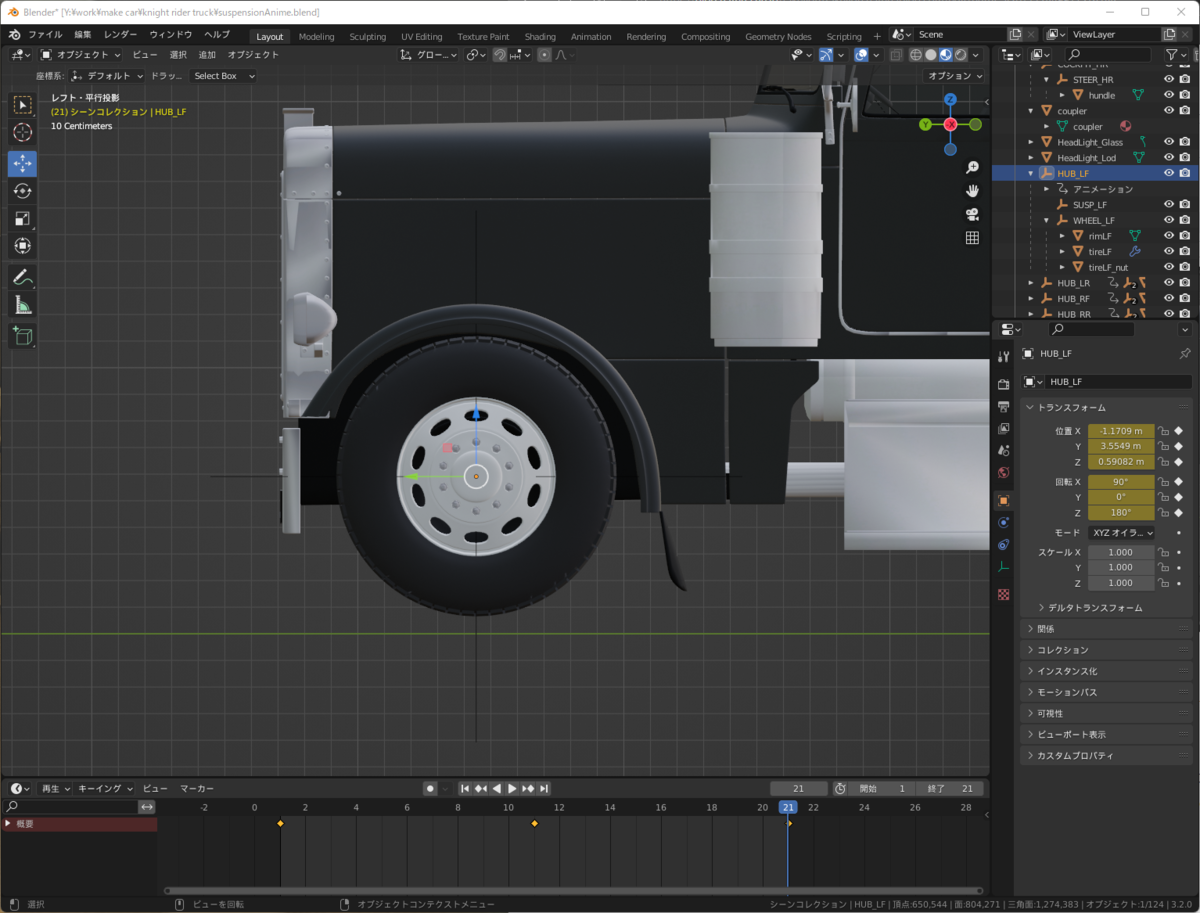
Task: Select the Annotate pencil tool
Action: click(22, 277)
